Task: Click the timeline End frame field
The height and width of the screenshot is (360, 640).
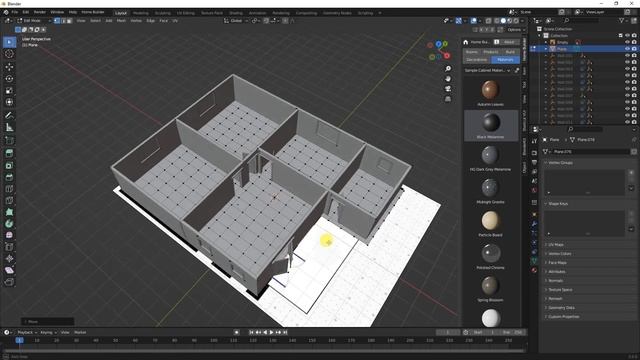Action: [512, 332]
